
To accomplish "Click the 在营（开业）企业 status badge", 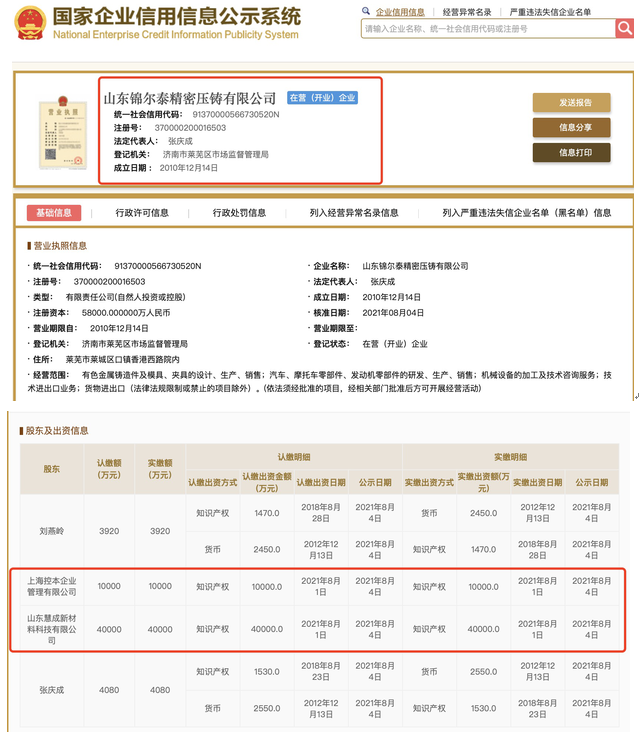I will click(322, 98).
